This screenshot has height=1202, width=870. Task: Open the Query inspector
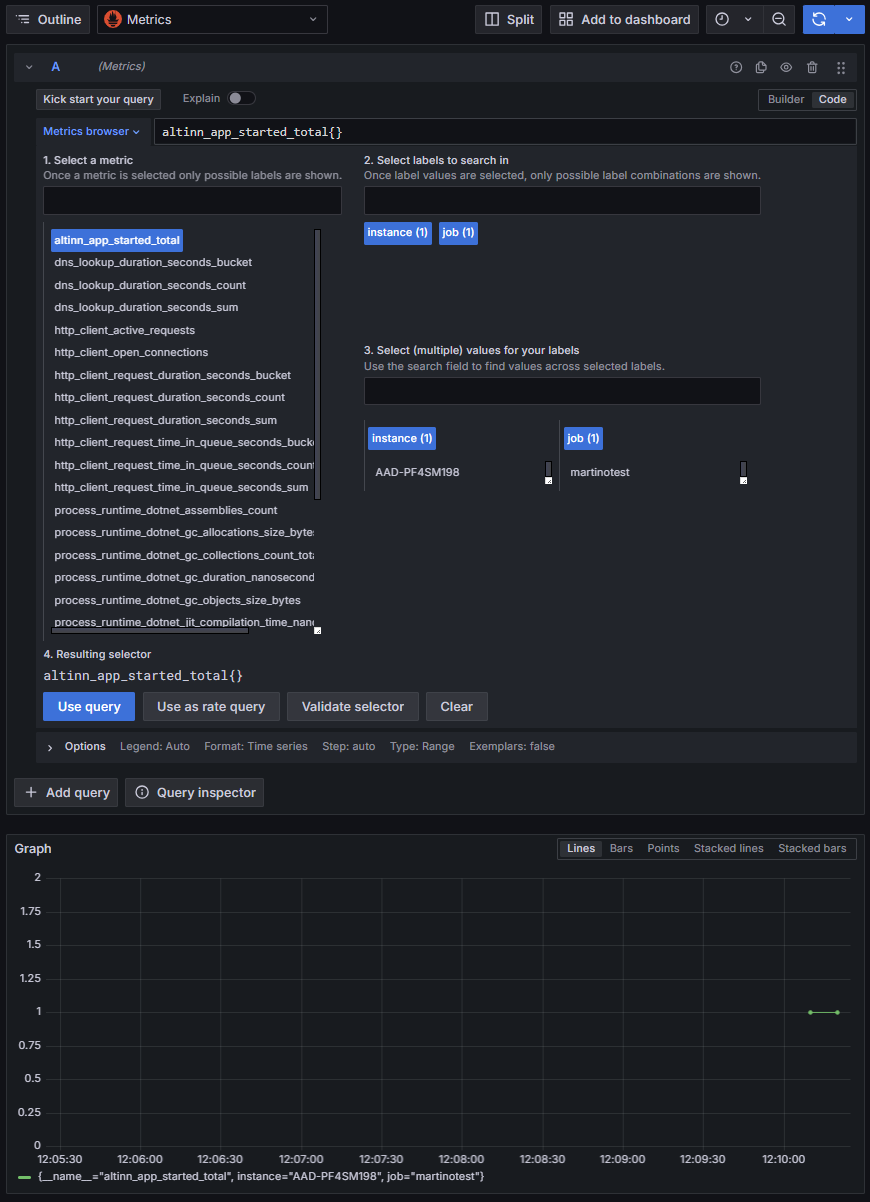(194, 792)
